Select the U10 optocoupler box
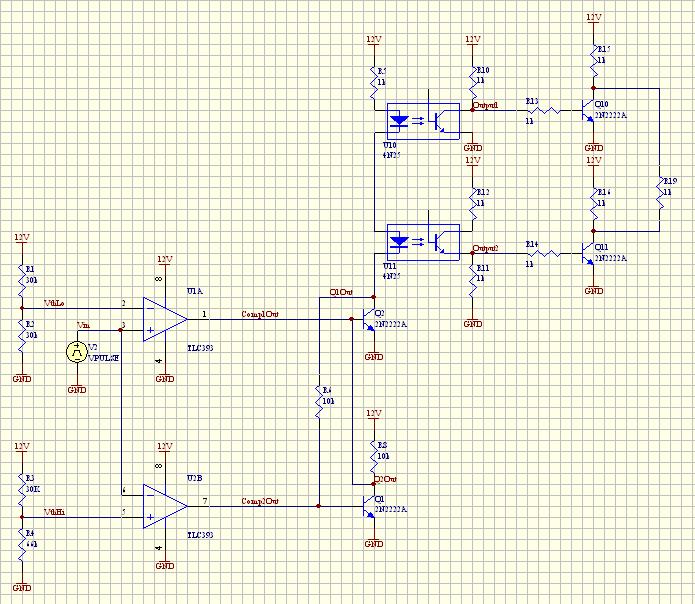The width and height of the screenshot is (695, 604). 423,121
